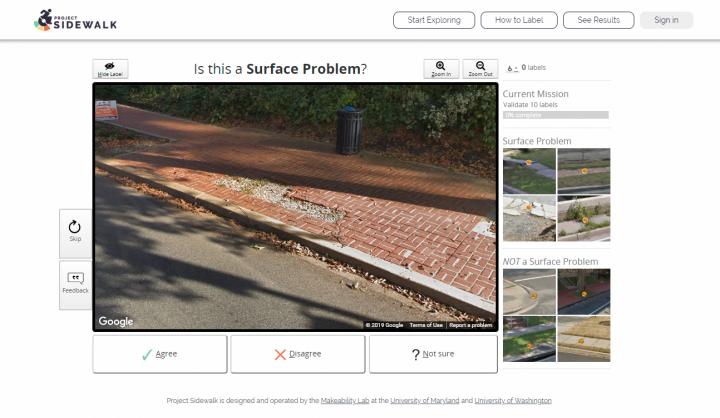Click the mission progress bar
Screen dimensions: 720x418
[x=555, y=115]
